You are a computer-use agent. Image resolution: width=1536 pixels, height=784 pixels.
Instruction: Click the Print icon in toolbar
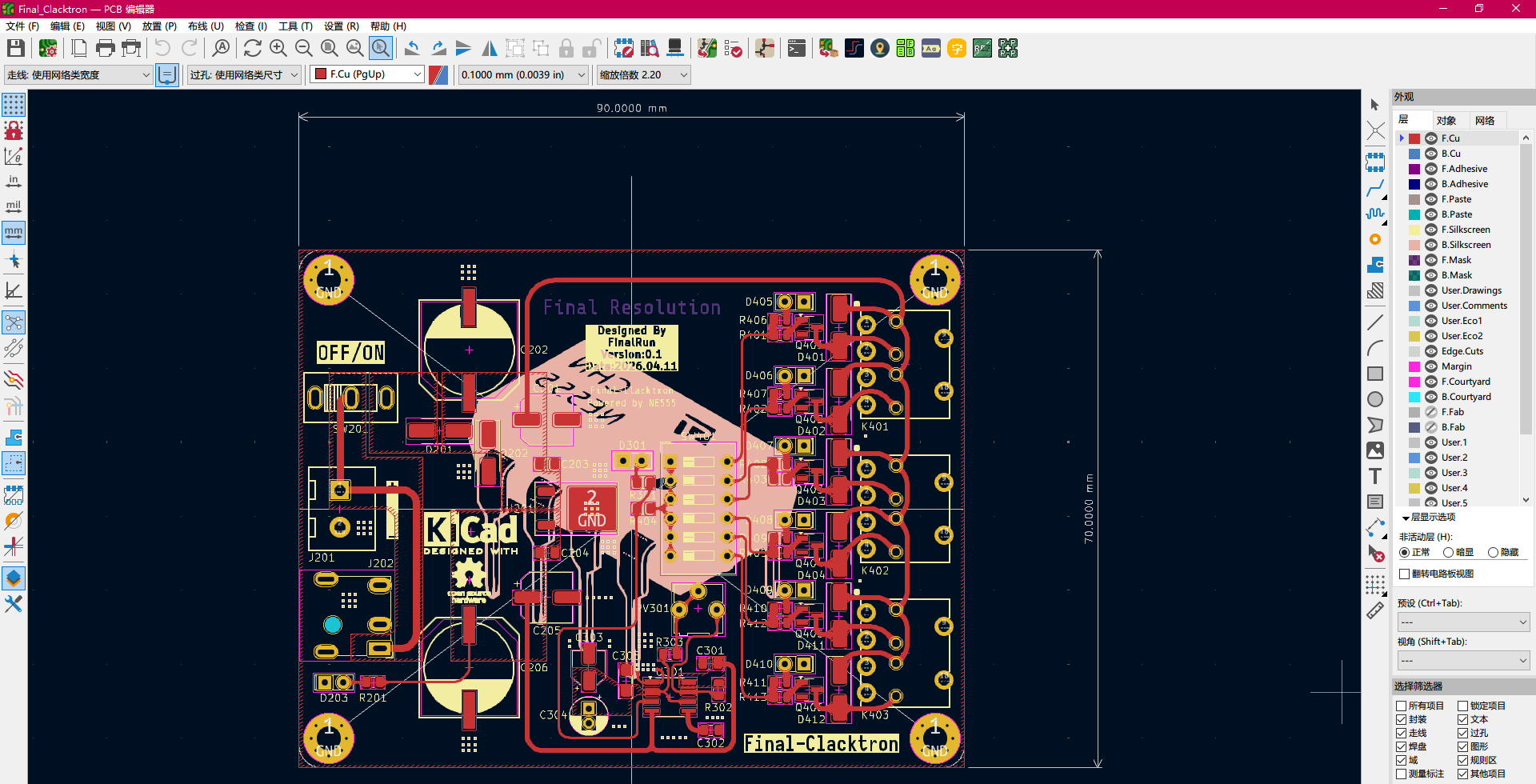105,49
